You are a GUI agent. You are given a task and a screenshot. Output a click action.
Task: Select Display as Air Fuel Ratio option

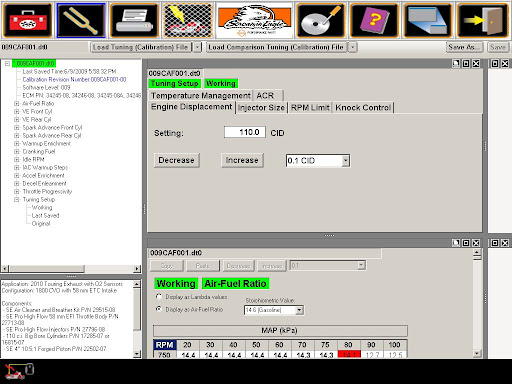(x=159, y=309)
